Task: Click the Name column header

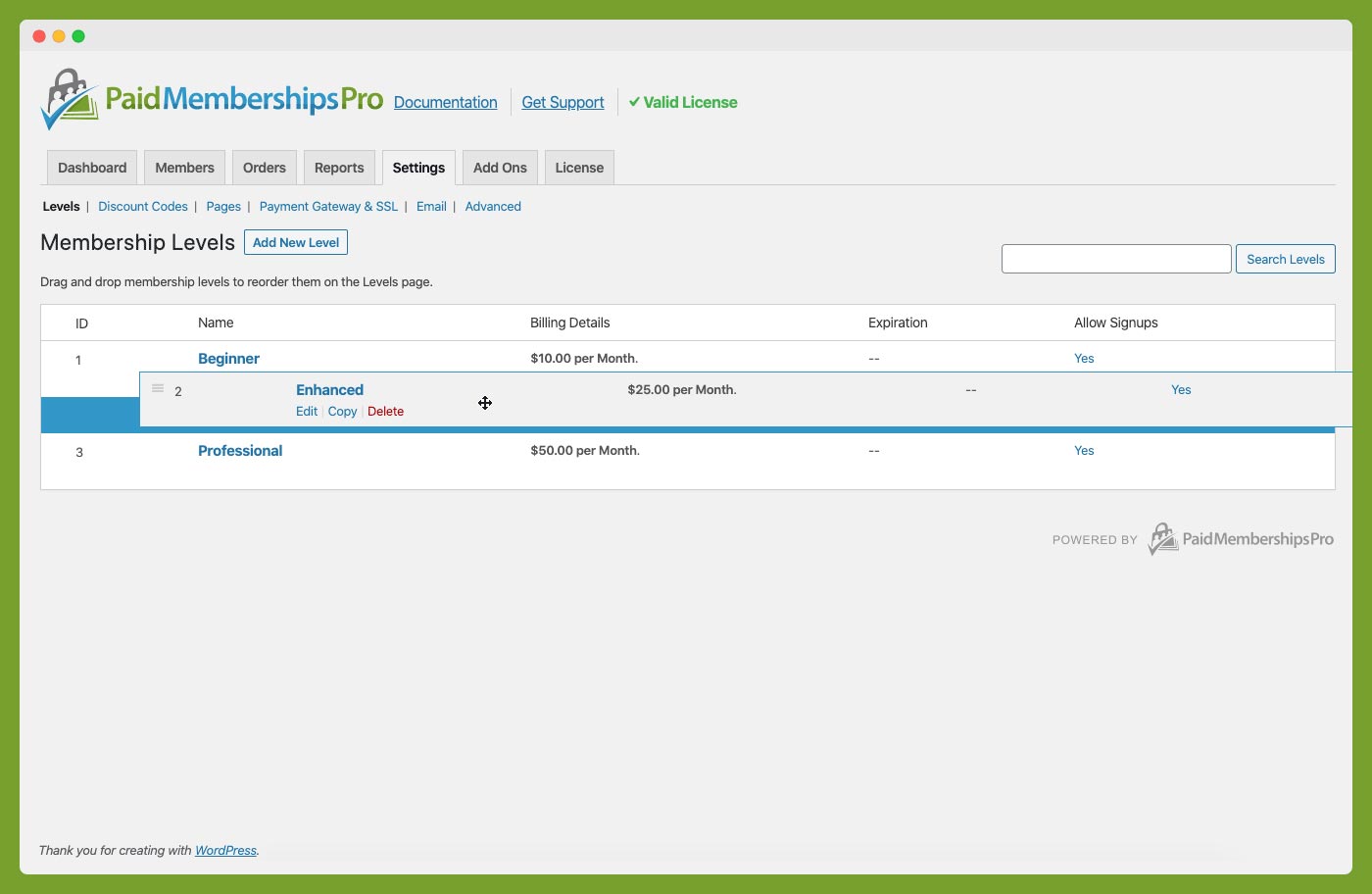Action: pos(216,323)
